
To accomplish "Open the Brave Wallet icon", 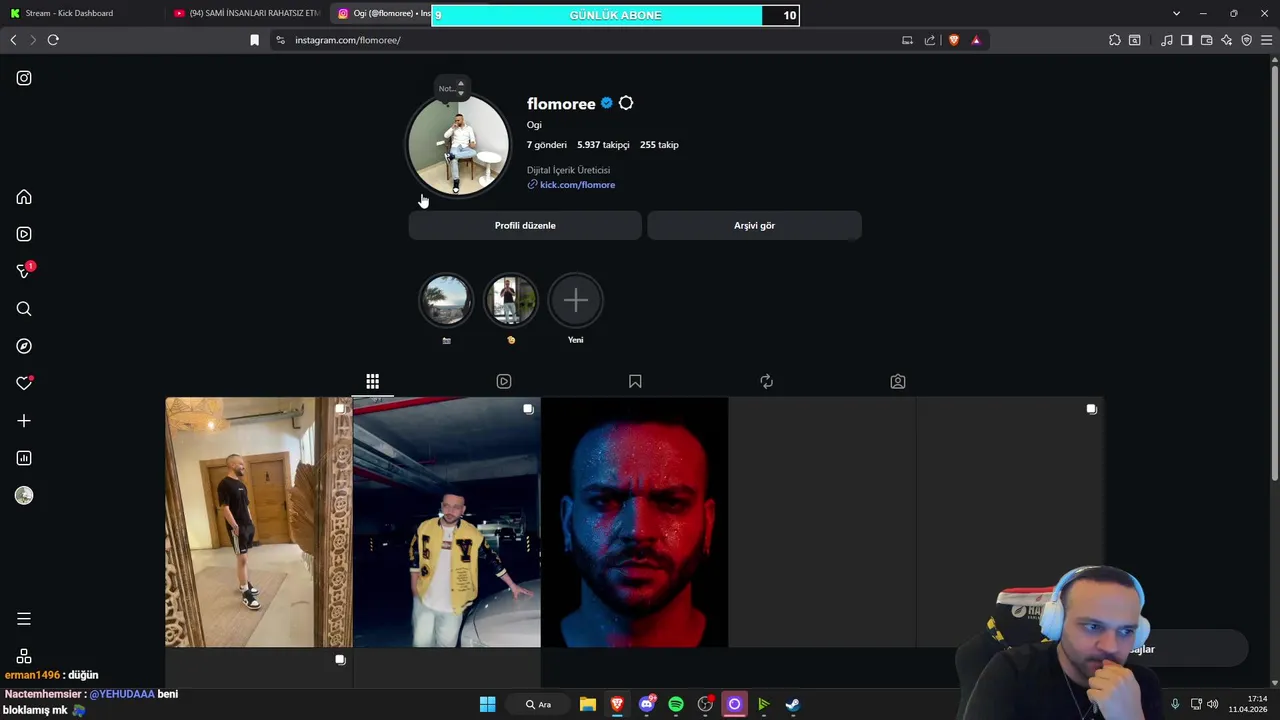I will click(x=1206, y=40).
